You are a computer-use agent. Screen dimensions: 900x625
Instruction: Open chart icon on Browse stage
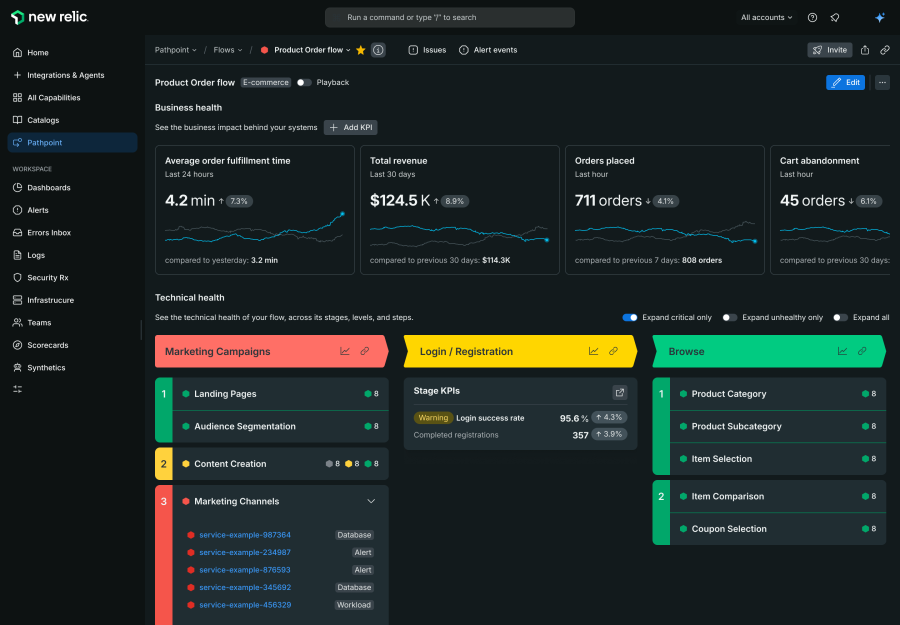tap(842, 351)
